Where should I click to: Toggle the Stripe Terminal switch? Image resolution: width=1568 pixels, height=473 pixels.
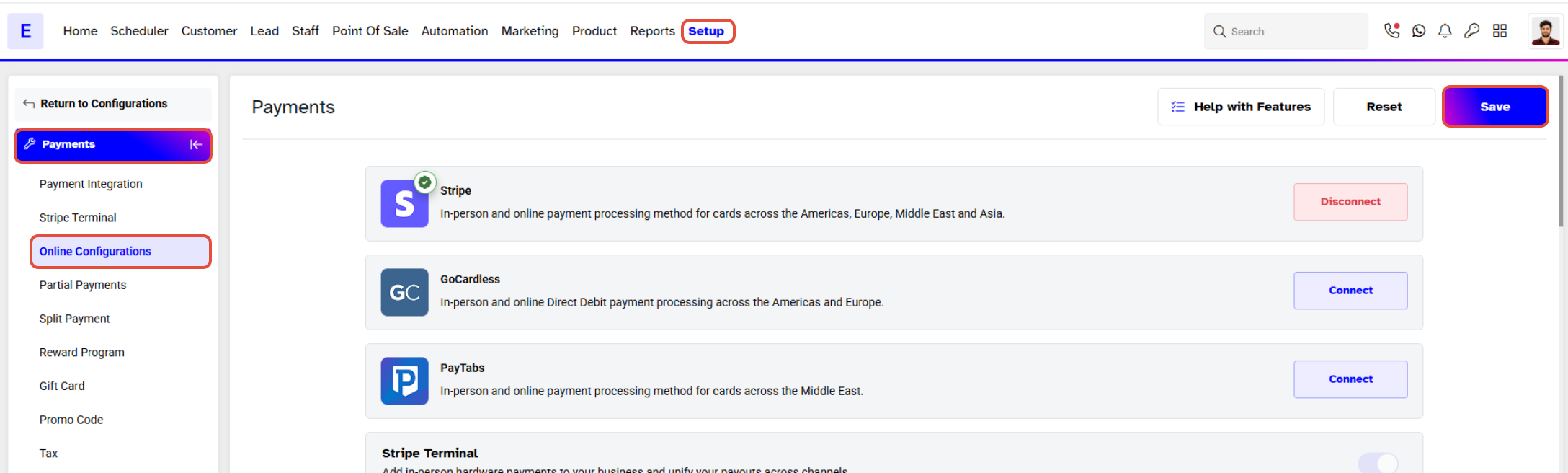(1378, 462)
